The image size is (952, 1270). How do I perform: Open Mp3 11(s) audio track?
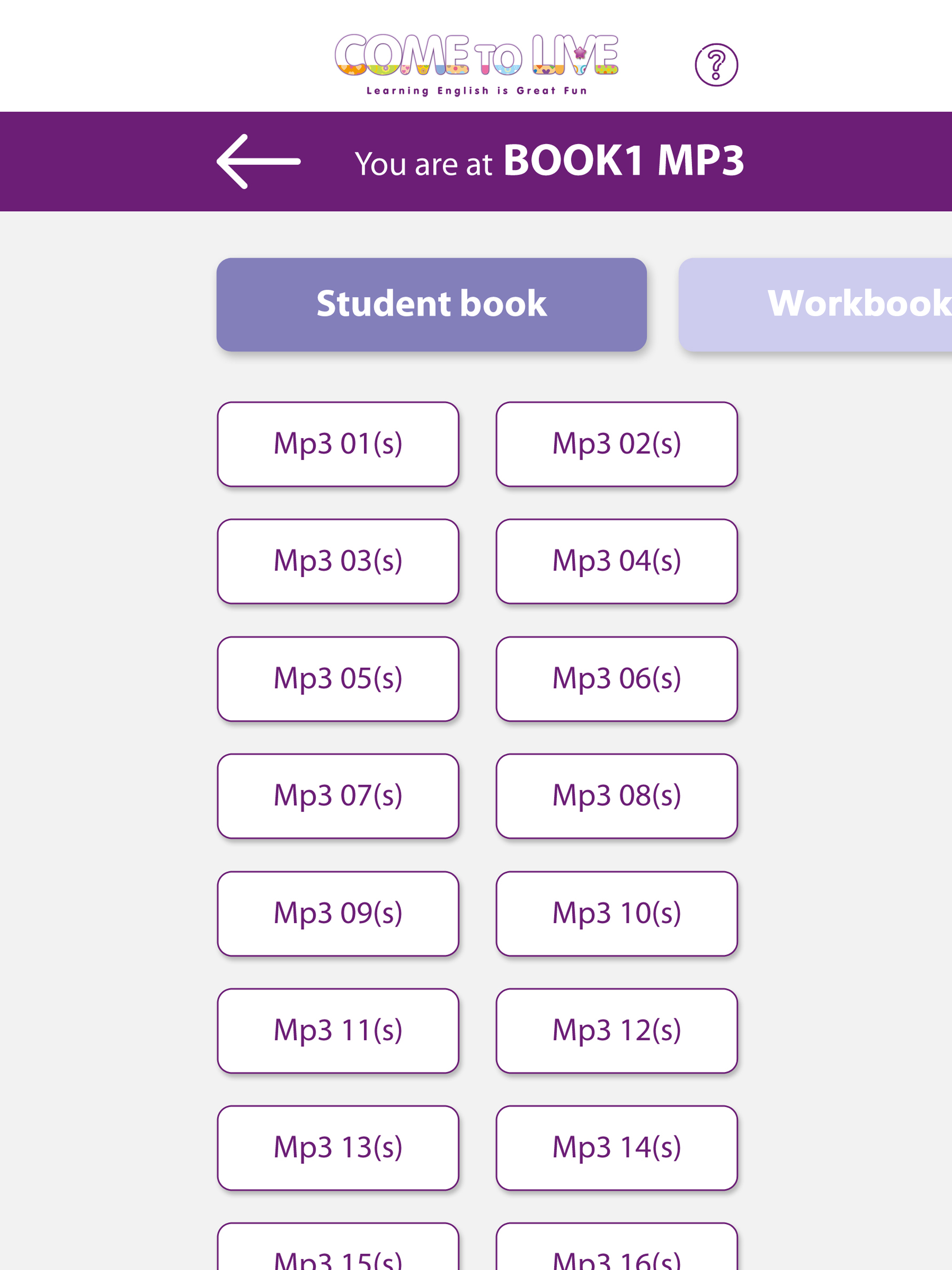click(x=337, y=1031)
